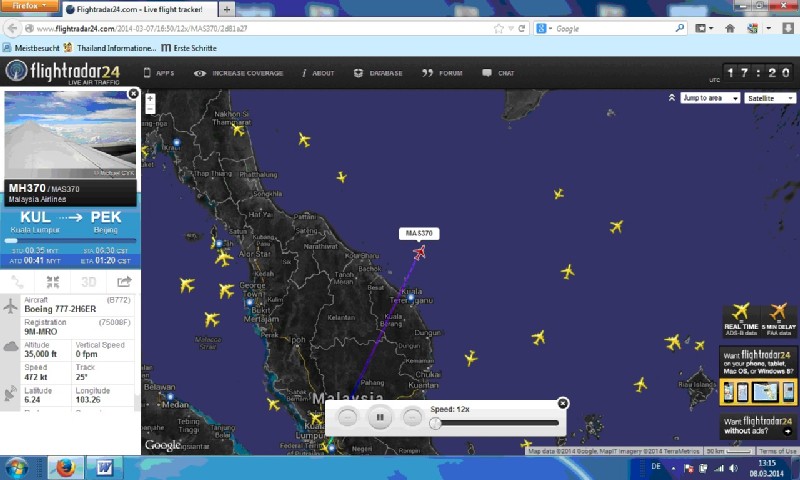Show the flight route icon in panel
This screenshot has width=800, height=480.
(17, 282)
